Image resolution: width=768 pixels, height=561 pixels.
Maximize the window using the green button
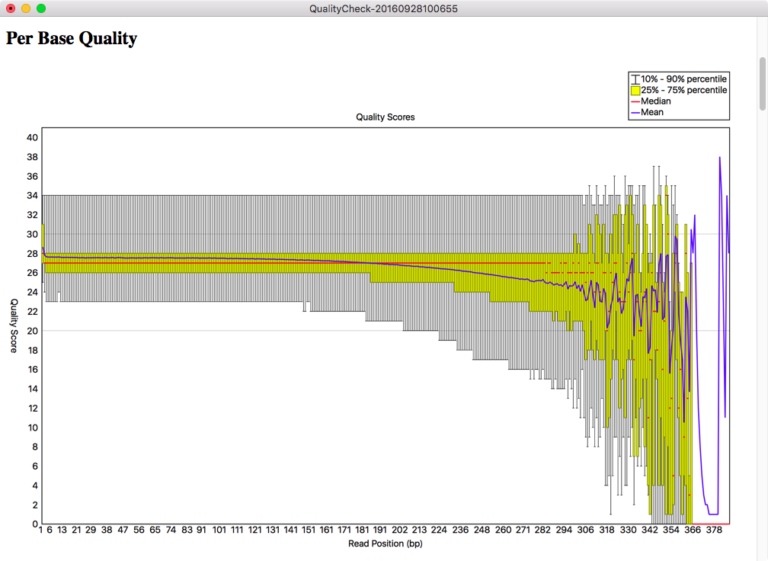[41, 8]
